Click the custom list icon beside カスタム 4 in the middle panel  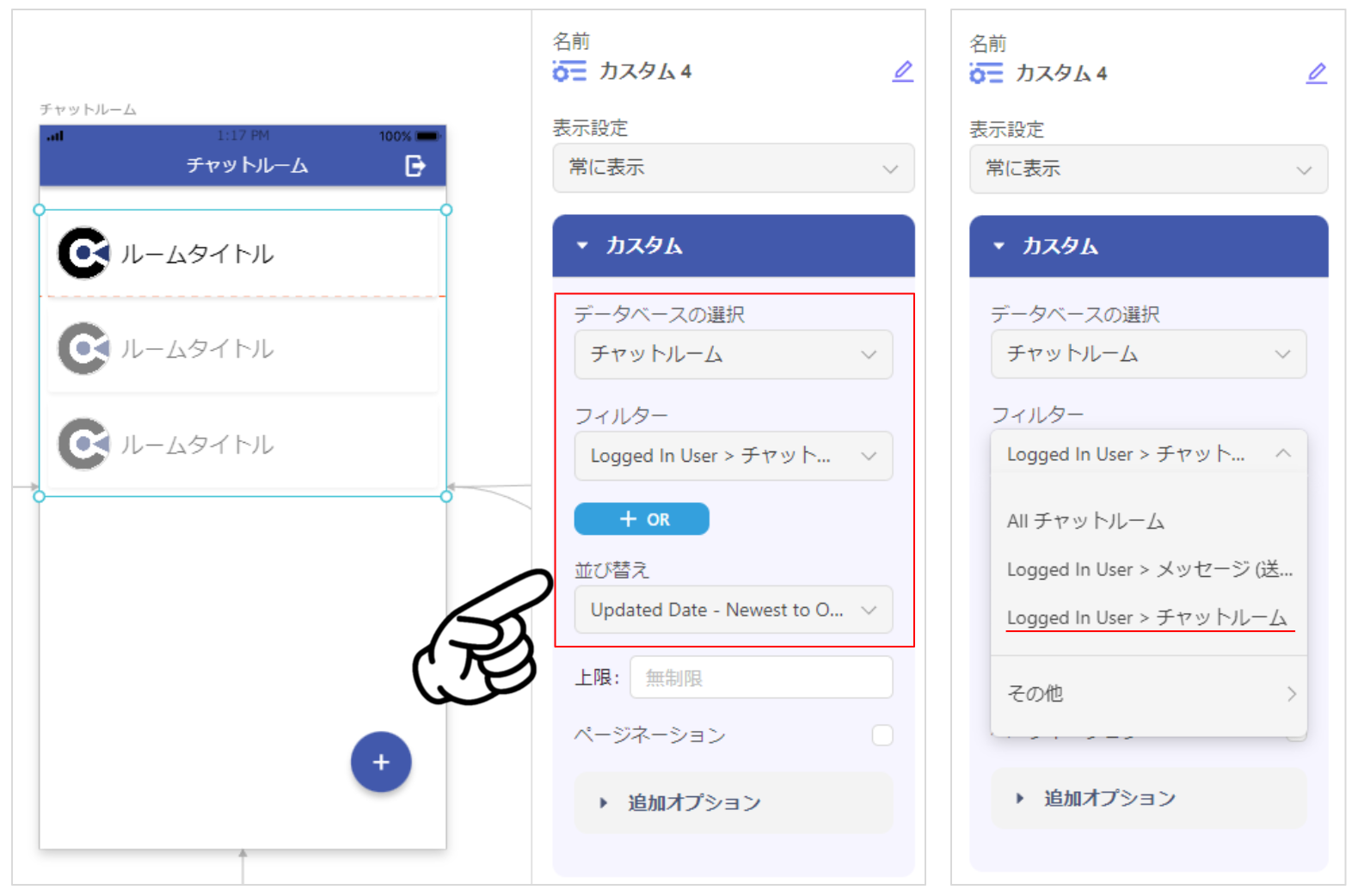point(569,71)
